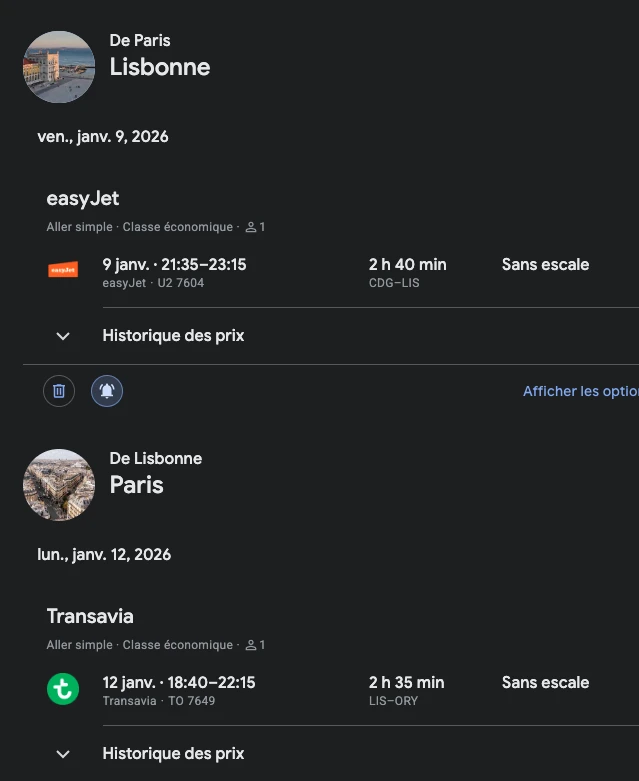Viewport: 639px width, 781px height.
Task: Open Historique des prix under the Transavia flight
Action: pyautogui.click(x=173, y=754)
